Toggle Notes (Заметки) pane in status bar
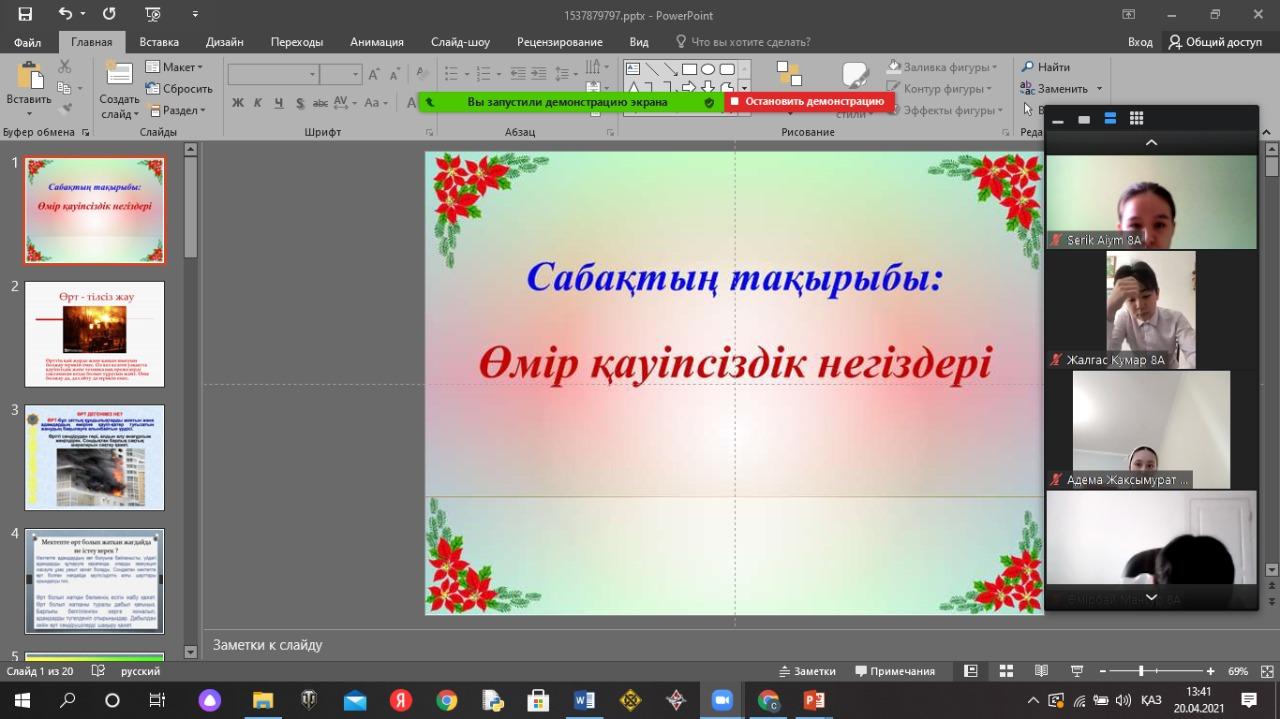Image resolution: width=1280 pixels, height=719 pixels. pos(807,671)
